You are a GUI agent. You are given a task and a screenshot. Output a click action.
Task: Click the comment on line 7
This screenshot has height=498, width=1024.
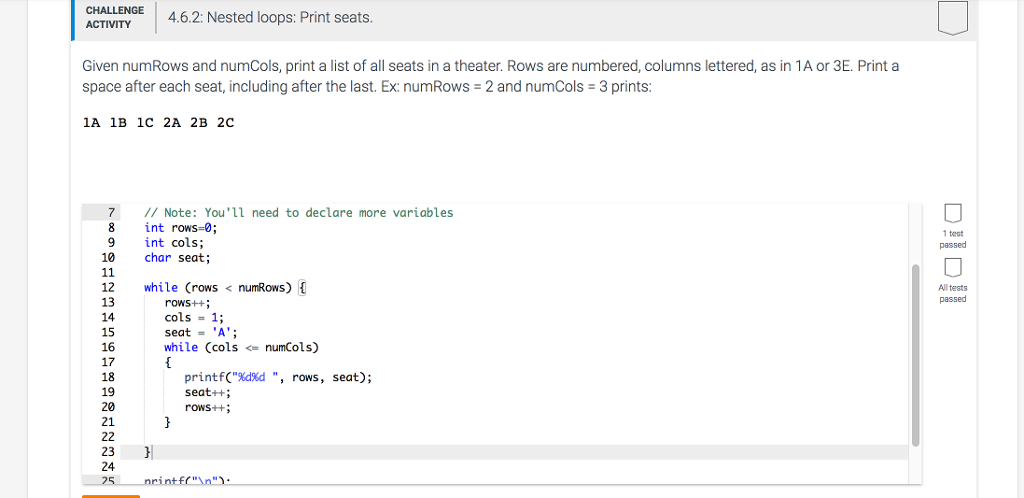(x=298, y=213)
